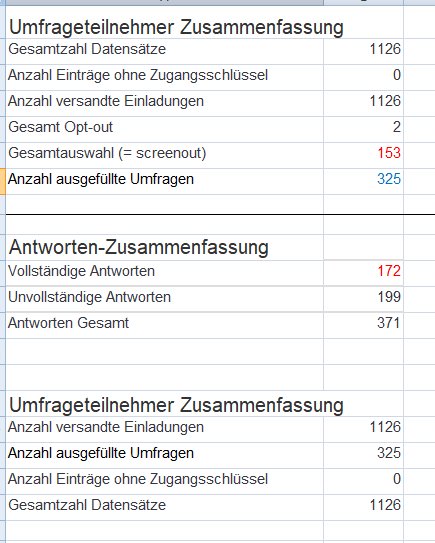Screen dimensions: 435x543
Task: Click the second Umfrageteilnehmer Zusammenfassung heading
Action: [x=176, y=405]
